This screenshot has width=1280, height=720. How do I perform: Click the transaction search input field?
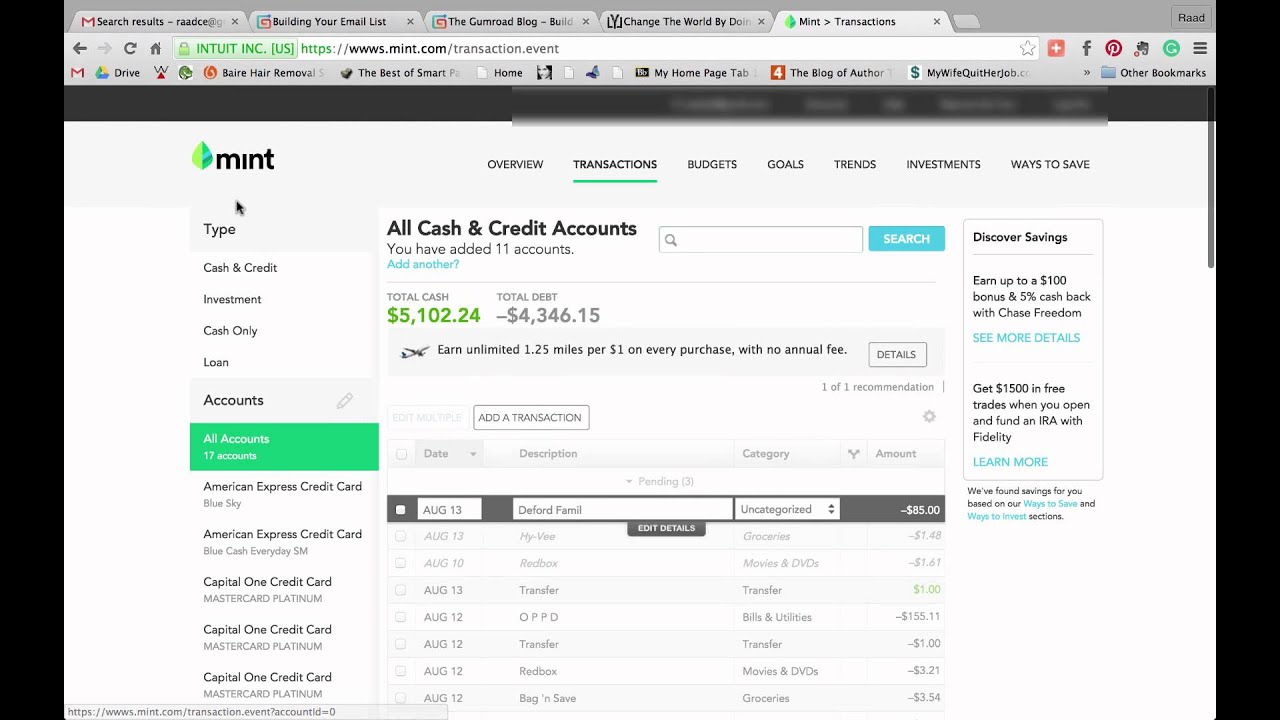coord(760,239)
